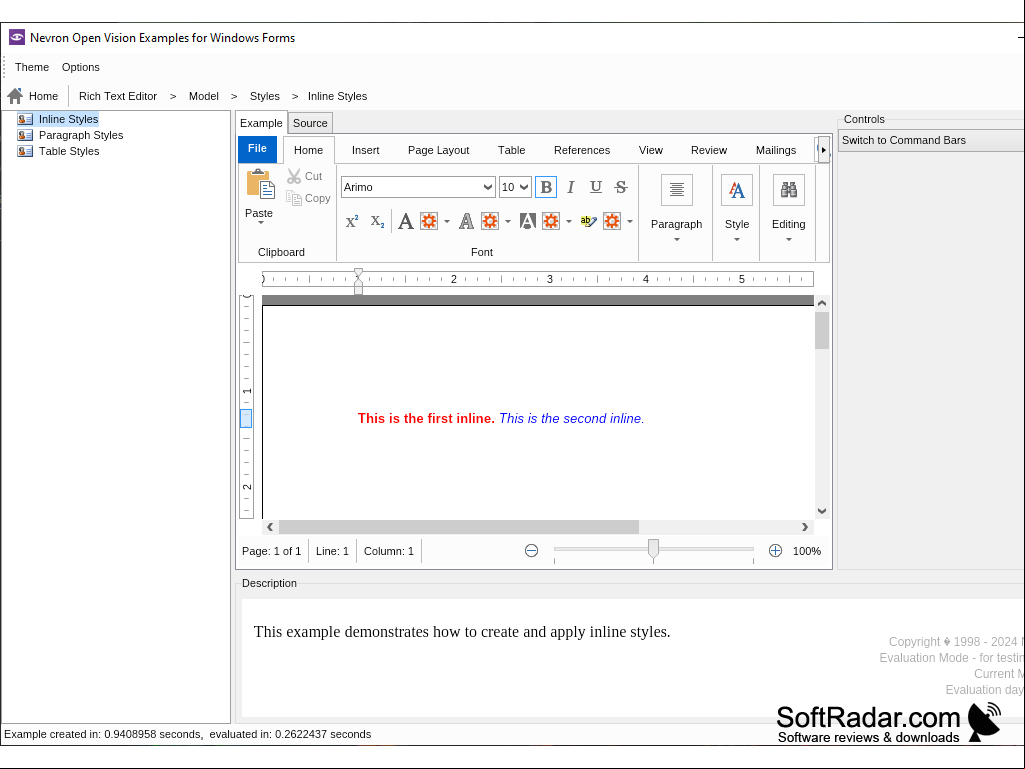
Task: Expand font stroke options arrow
Action: coord(508,222)
